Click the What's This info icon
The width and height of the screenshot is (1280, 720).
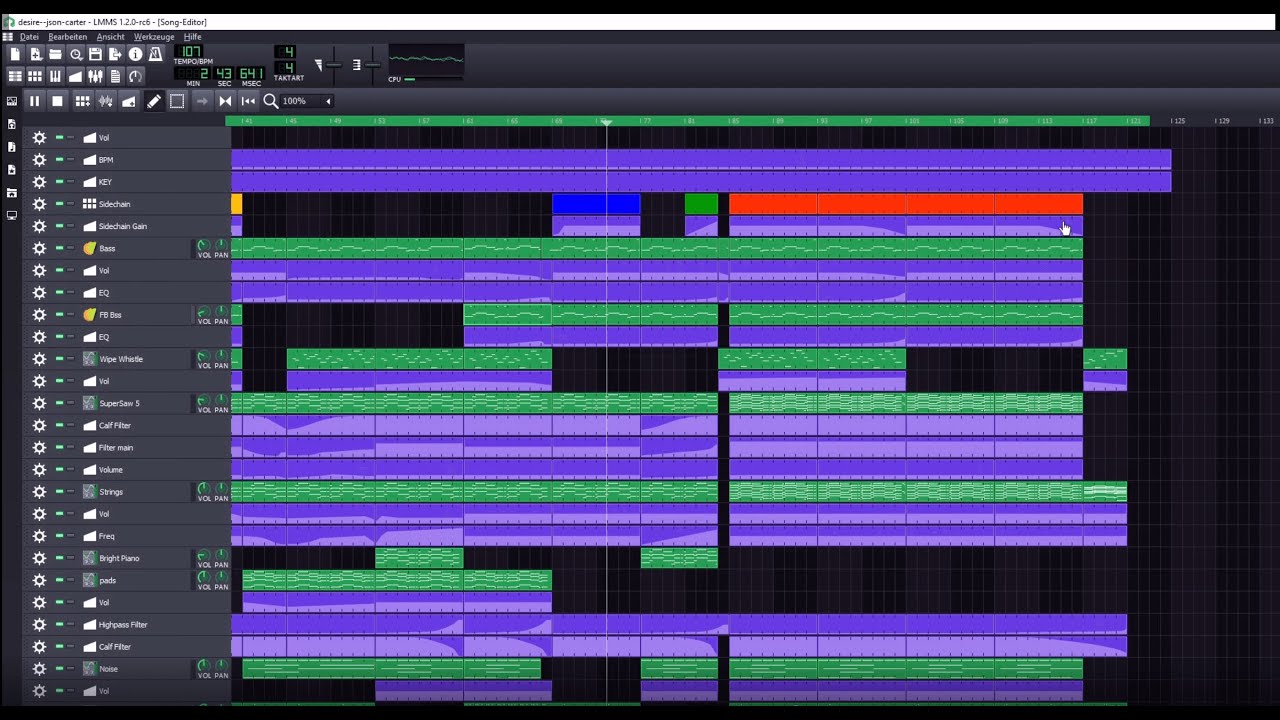point(135,54)
